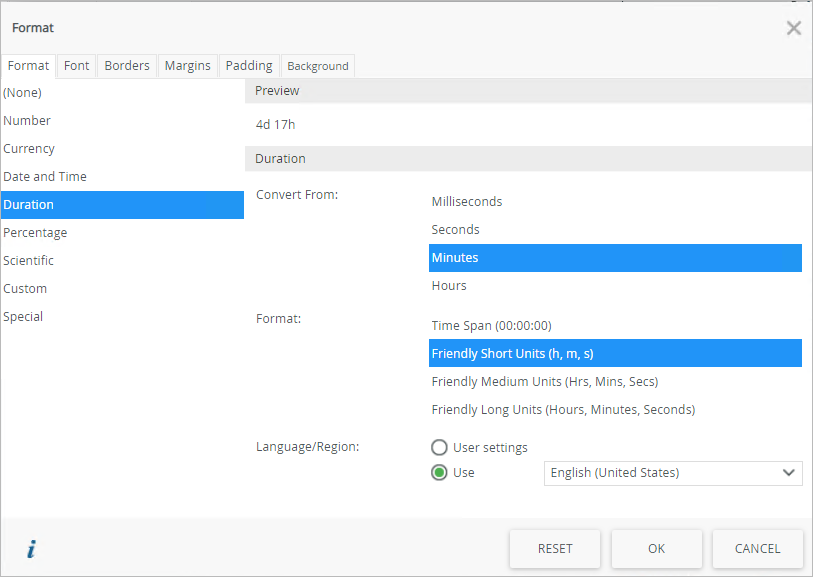Click the blue info icon
The width and height of the screenshot is (813, 577).
(x=31, y=549)
